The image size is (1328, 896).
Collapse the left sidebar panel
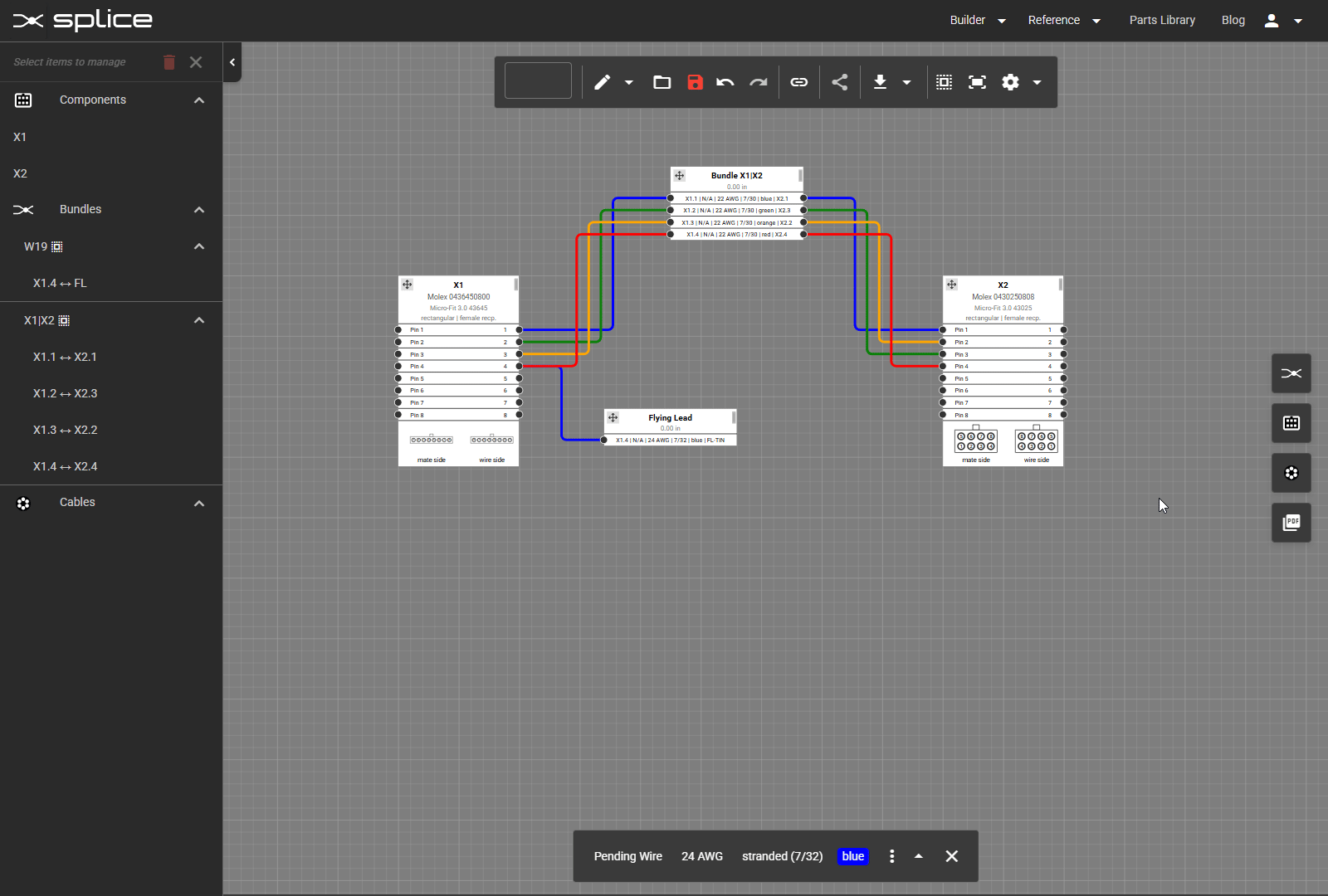click(x=232, y=62)
